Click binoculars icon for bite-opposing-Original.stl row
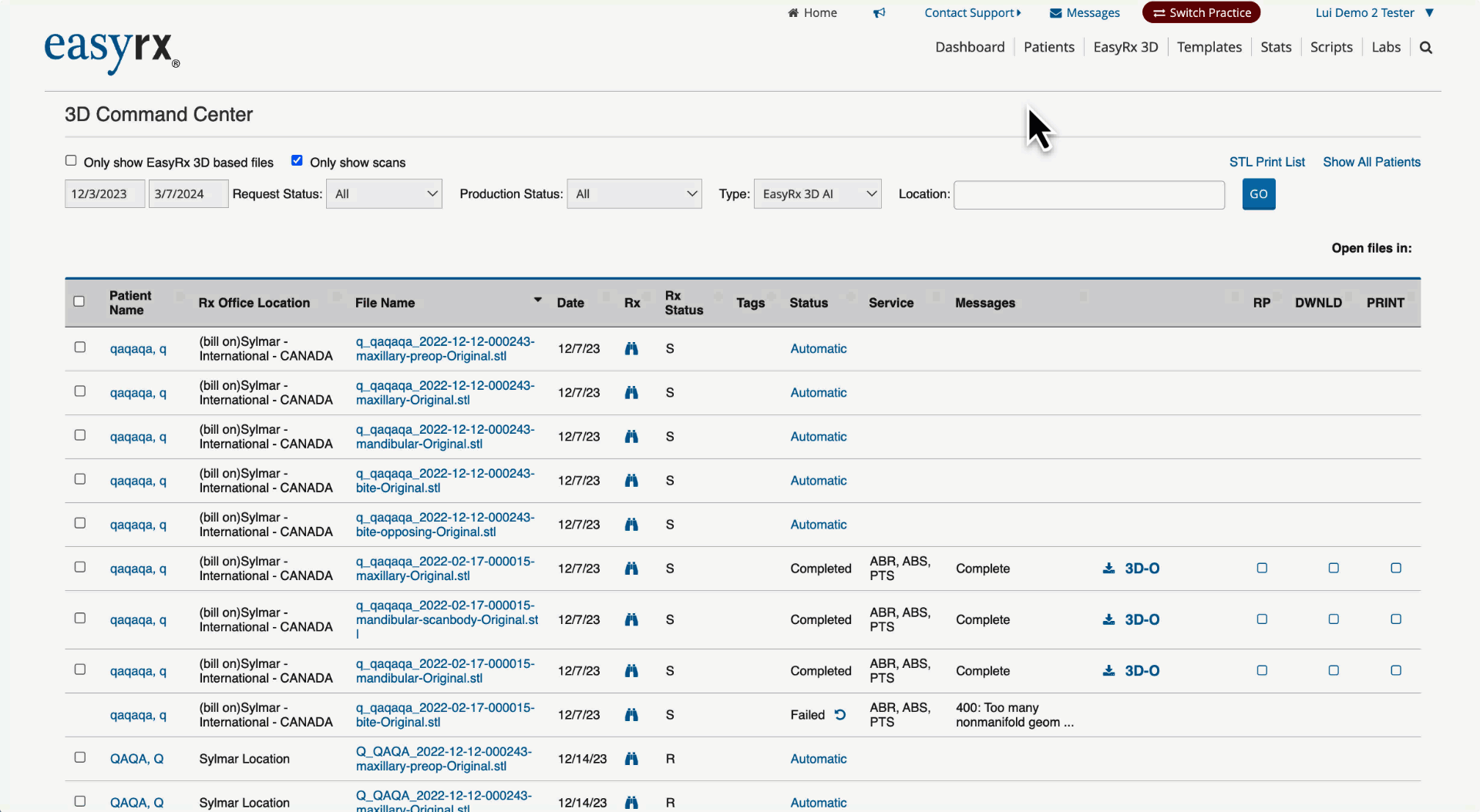Screen dimensions: 1480x812 631,525
